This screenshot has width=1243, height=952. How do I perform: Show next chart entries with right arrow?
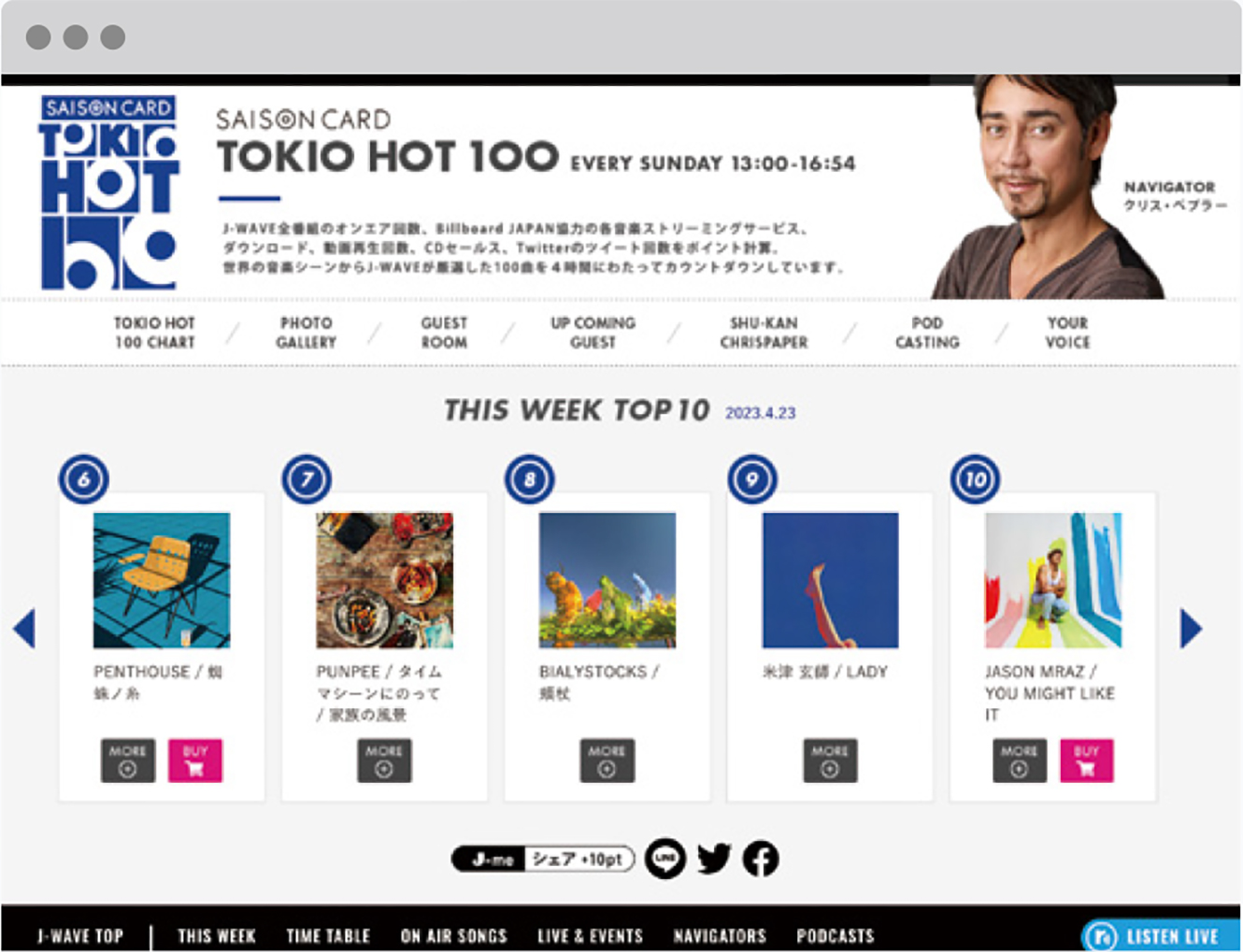(1191, 628)
